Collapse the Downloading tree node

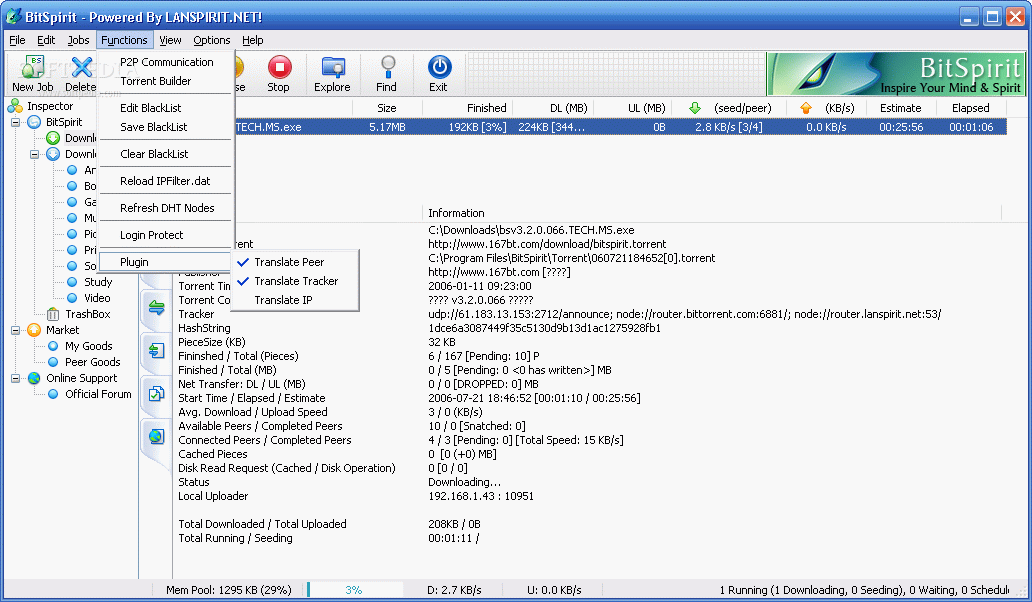(34, 155)
